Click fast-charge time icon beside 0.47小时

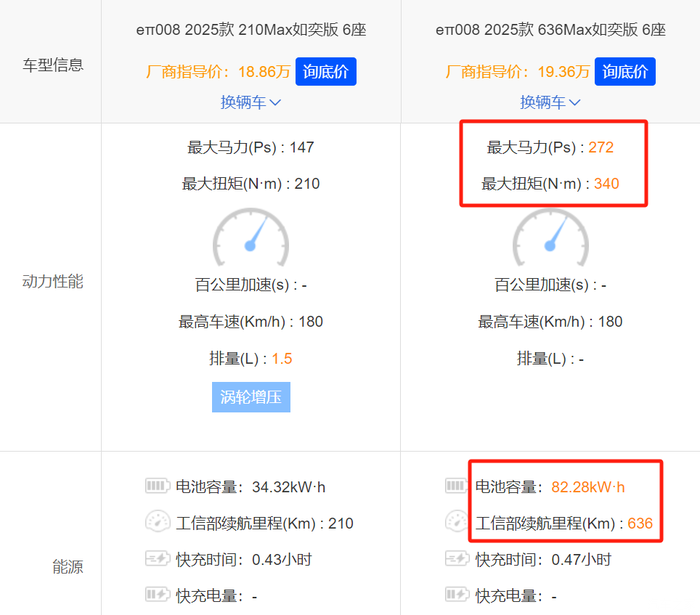458,559
